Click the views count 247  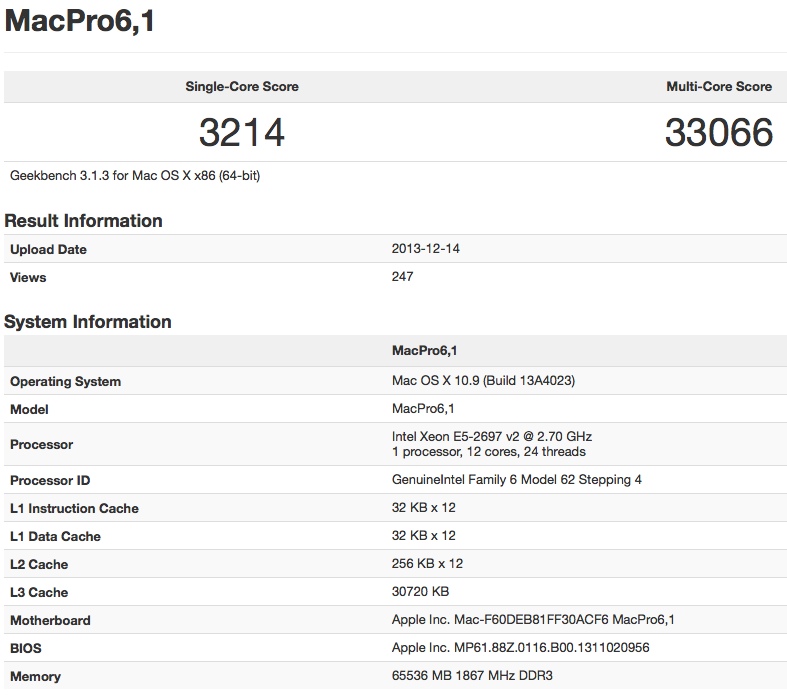[403, 276]
